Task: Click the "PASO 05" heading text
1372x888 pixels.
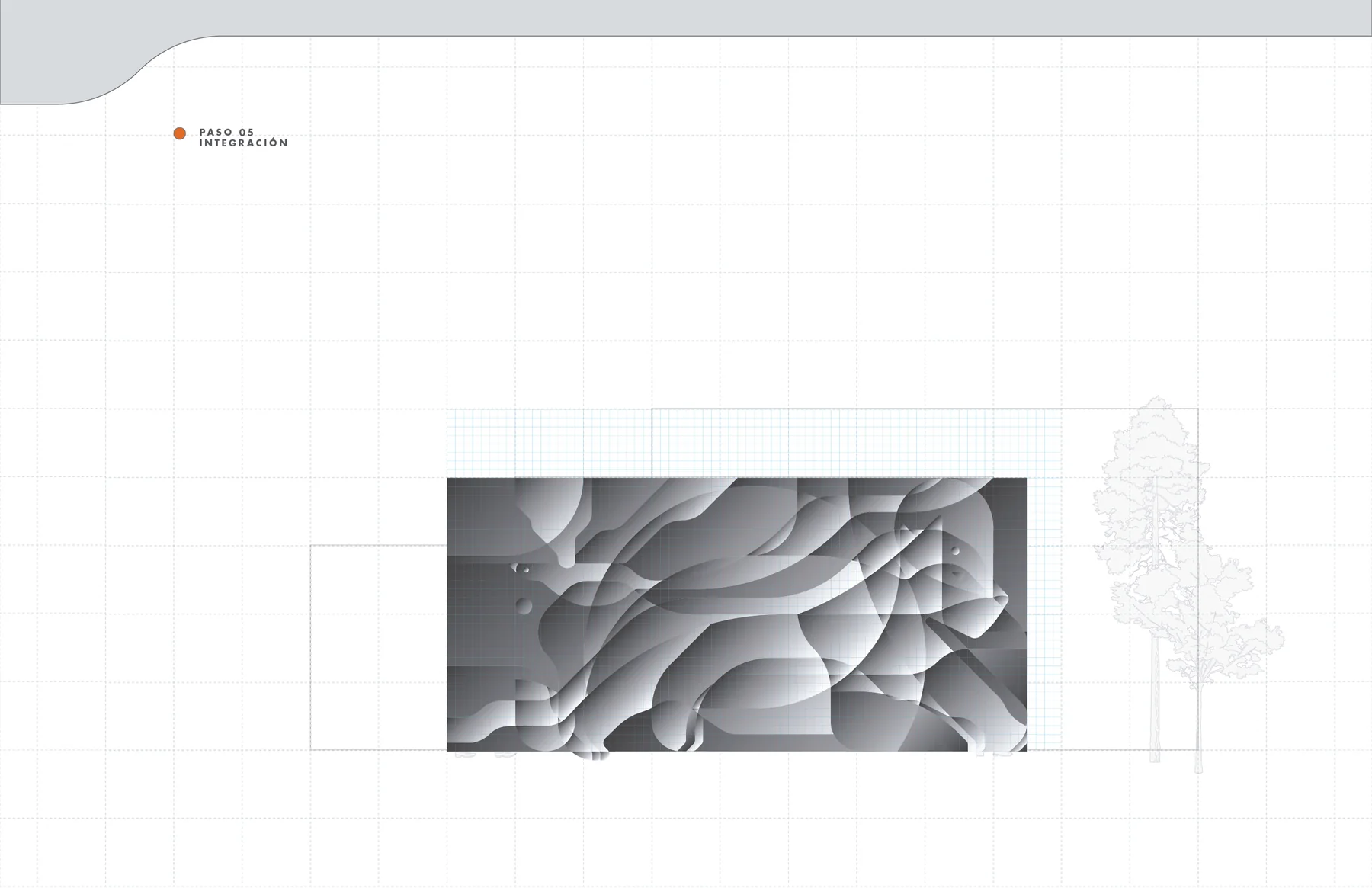Action: 227,133
